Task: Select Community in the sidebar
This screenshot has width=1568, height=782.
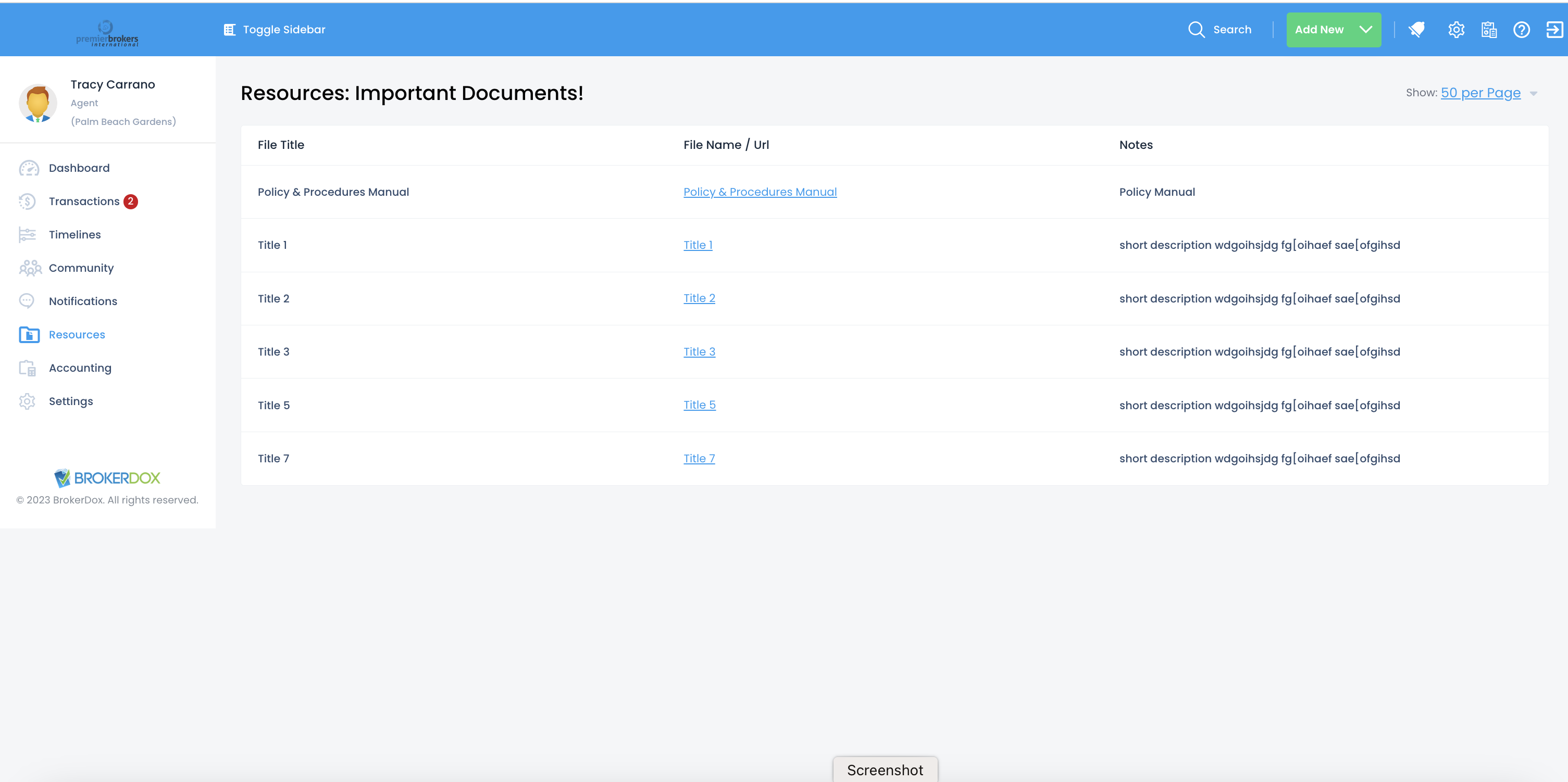Action: pyautogui.click(x=81, y=268)
